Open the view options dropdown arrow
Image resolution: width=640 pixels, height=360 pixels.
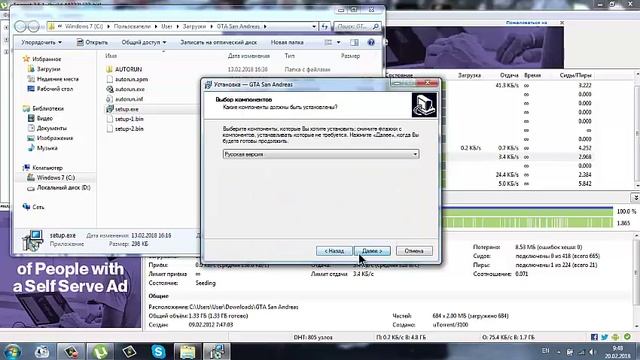pos(338,42)
